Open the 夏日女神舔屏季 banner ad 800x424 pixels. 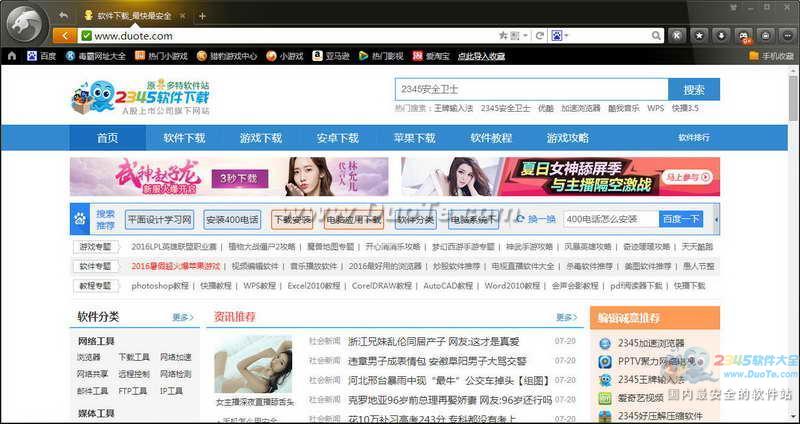pos(561,177)
